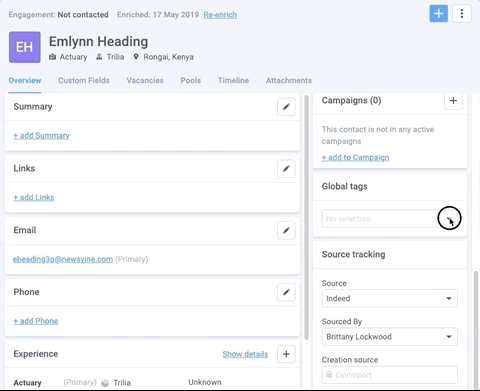The image size is (480, 391).
Task: Click the Actuary experience row title
Action: tap(27, 383)
